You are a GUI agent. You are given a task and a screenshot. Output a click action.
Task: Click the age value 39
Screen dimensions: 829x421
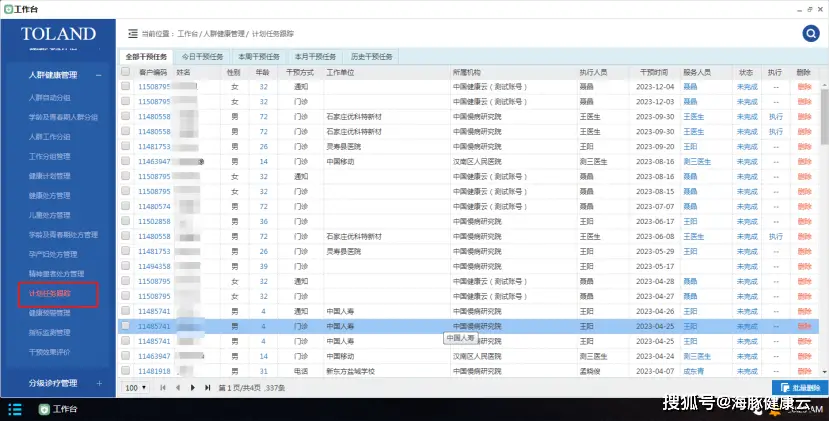click(264, 267)
